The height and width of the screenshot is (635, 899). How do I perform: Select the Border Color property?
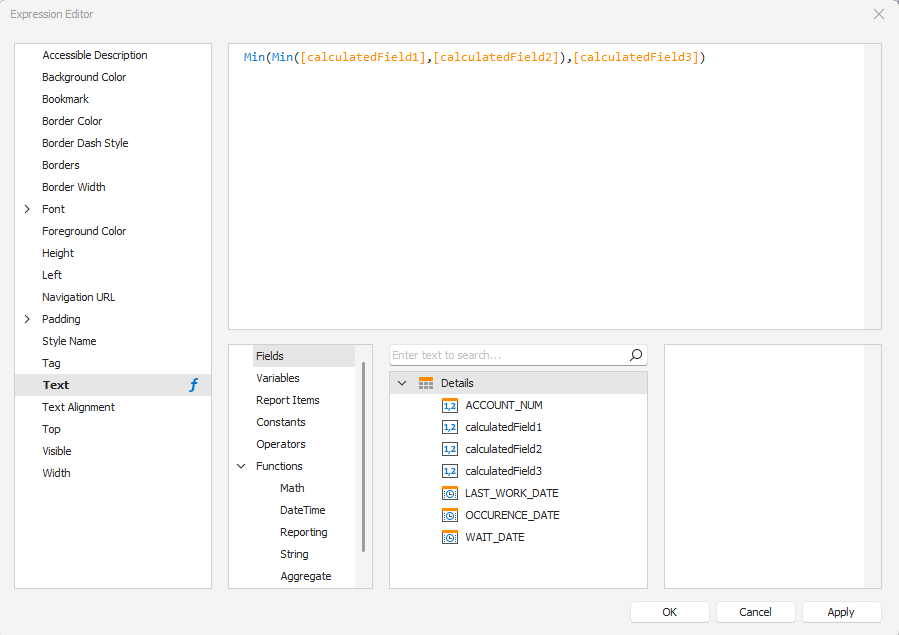[72, 121]
